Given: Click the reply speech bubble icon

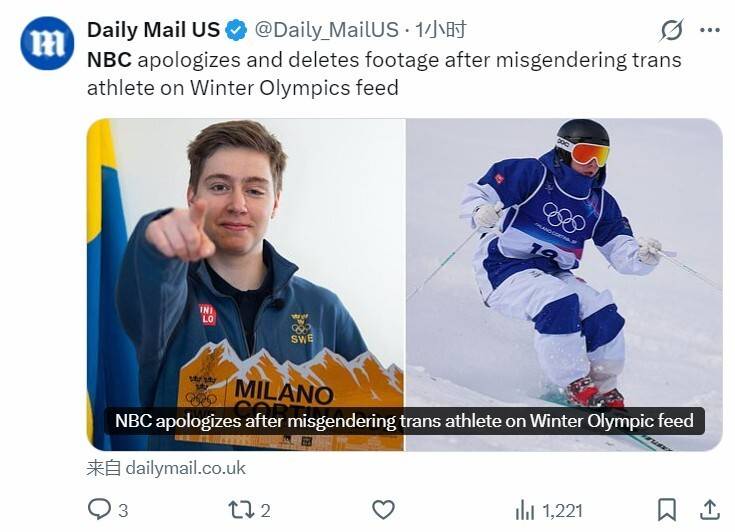Looking at the screenshot, I should point(99,510).
